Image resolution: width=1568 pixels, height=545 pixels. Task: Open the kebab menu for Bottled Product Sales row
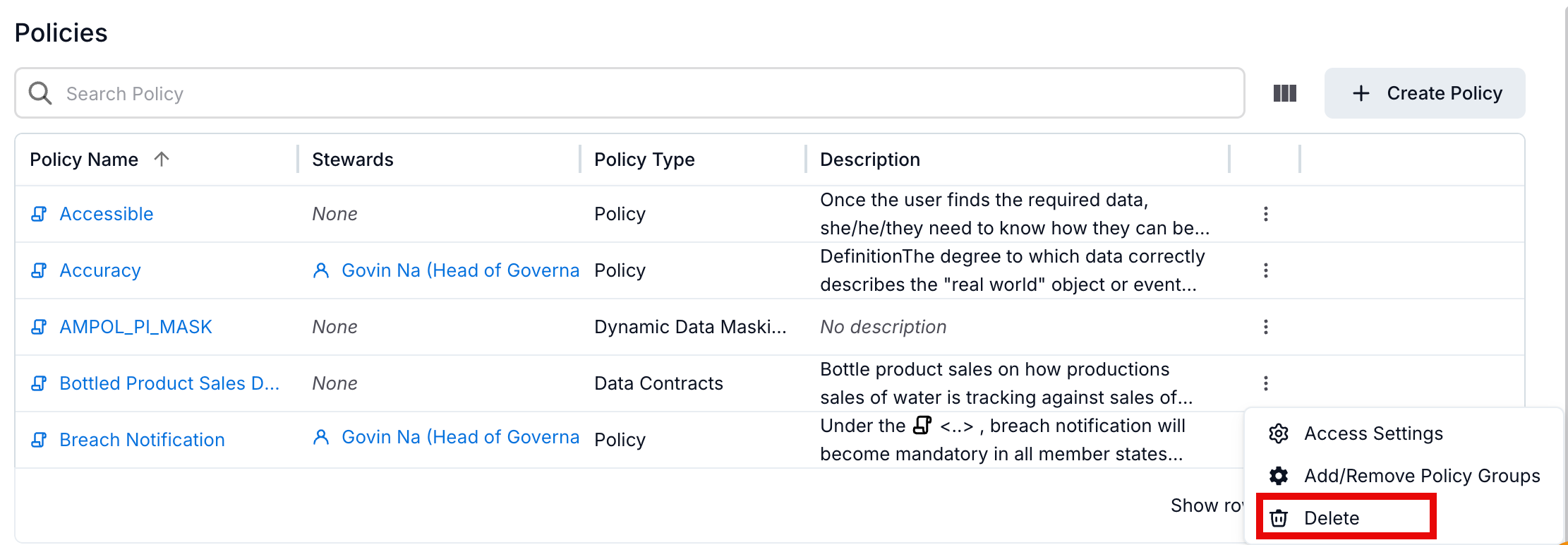coord(1265,383)
